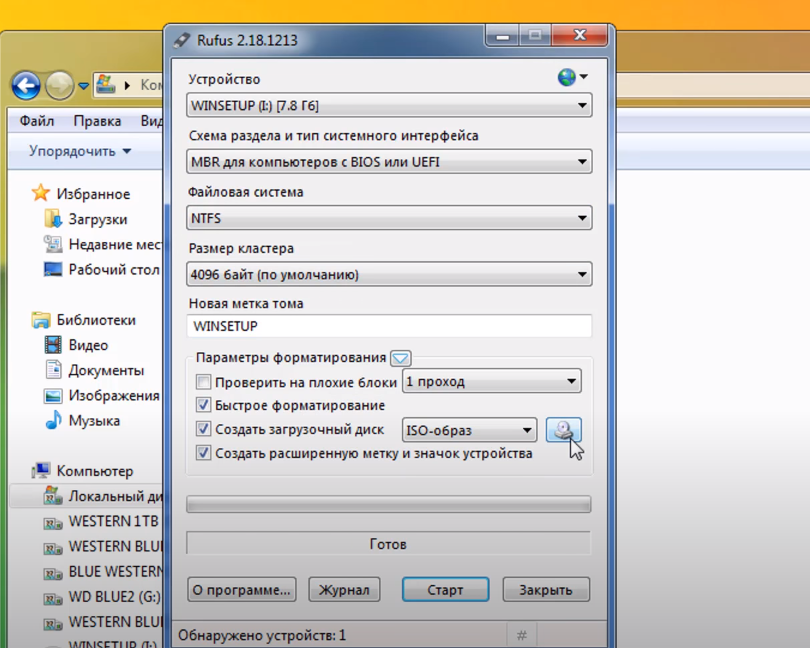Click the Explorer forward navigation button
810x648 pixels.
(x=59, y=85)
